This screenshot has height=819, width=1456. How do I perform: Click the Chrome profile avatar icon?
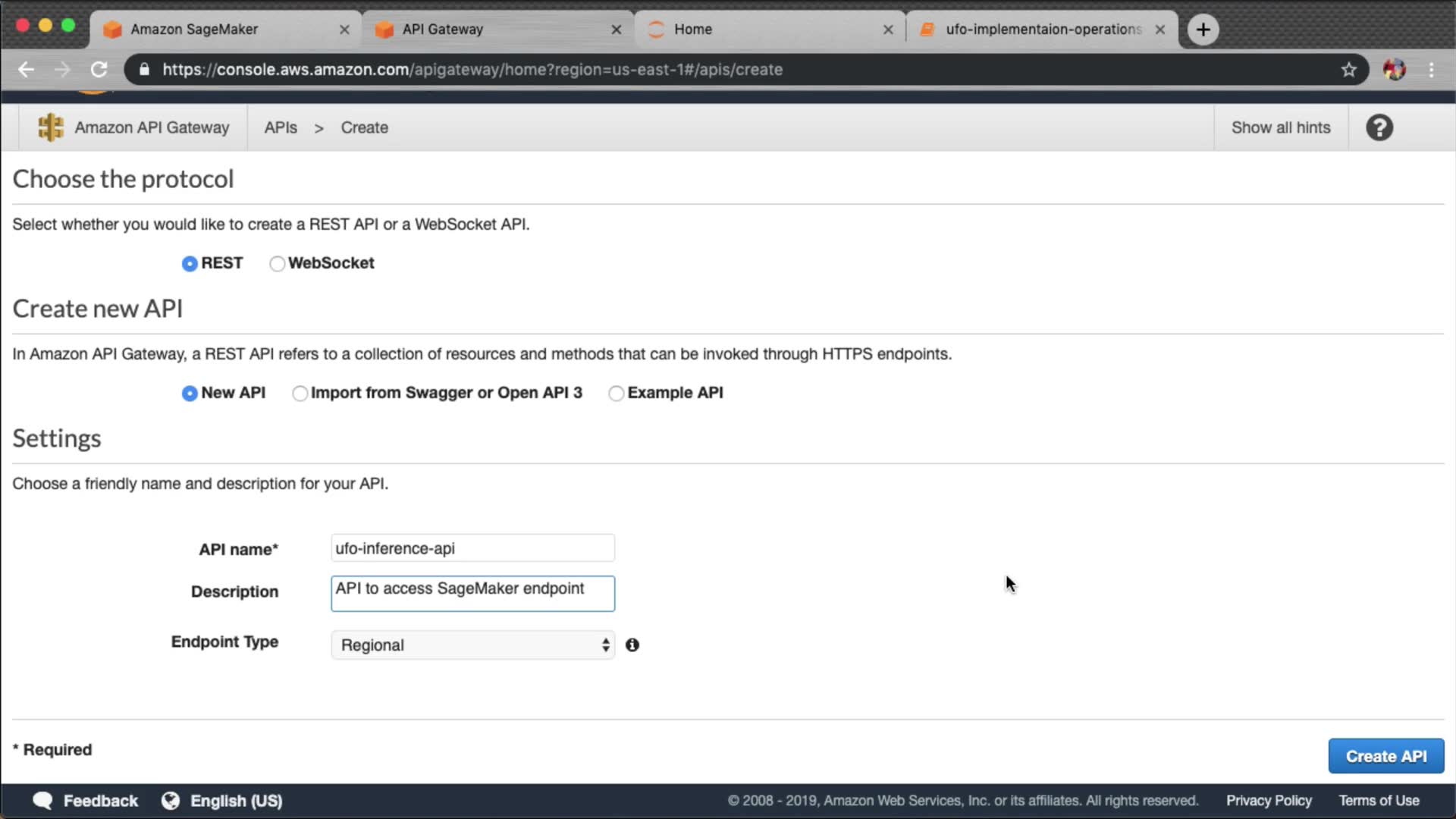point(1394,70)
